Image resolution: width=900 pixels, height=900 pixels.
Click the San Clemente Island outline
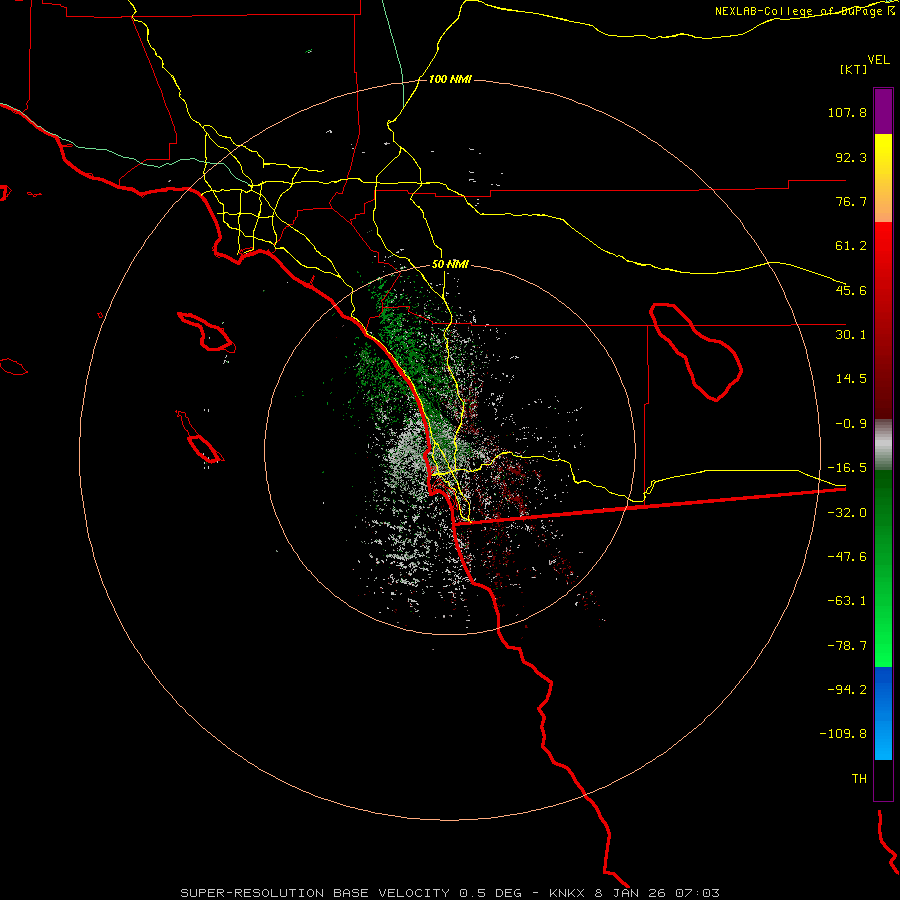point(200,437)
